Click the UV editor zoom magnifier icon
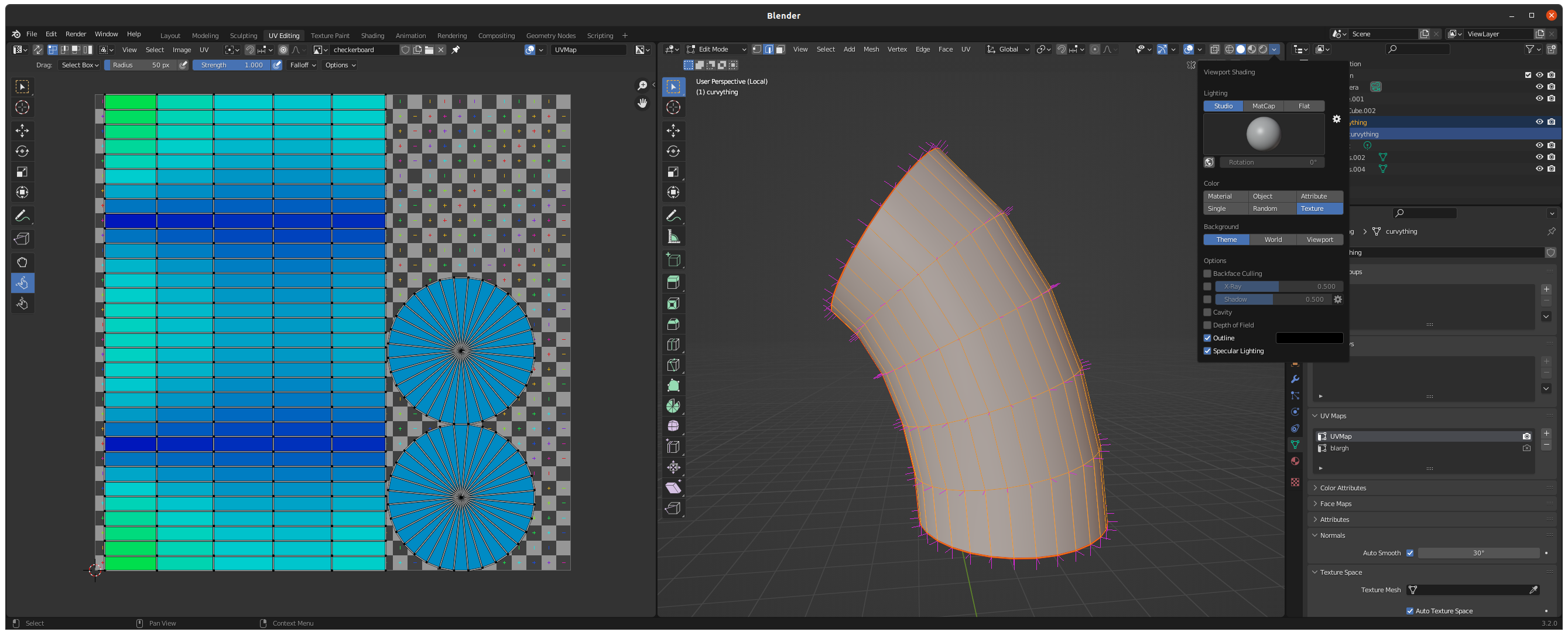This screenshot has width=1568, height=635. [642, 86]
